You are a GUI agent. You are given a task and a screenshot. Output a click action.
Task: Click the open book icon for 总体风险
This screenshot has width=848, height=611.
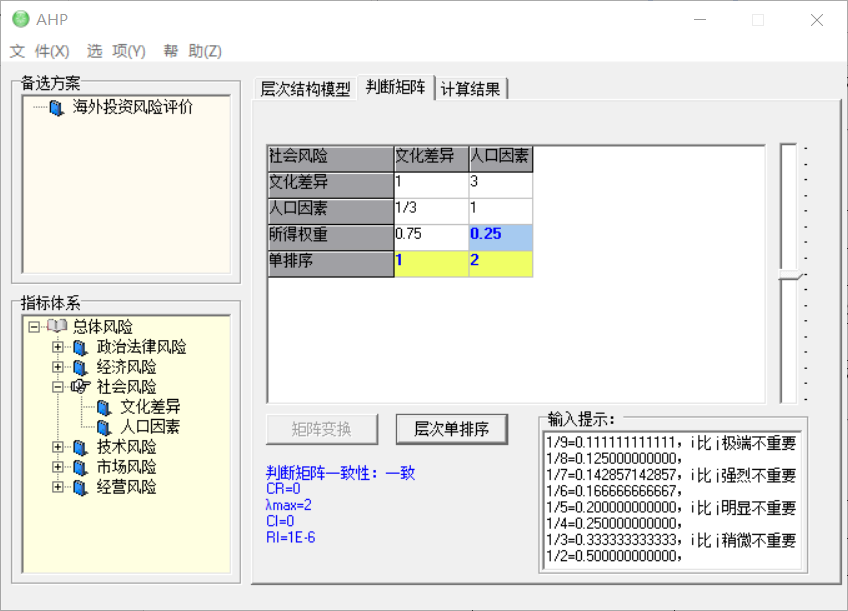pyautogui.click(x=56, y=327)
